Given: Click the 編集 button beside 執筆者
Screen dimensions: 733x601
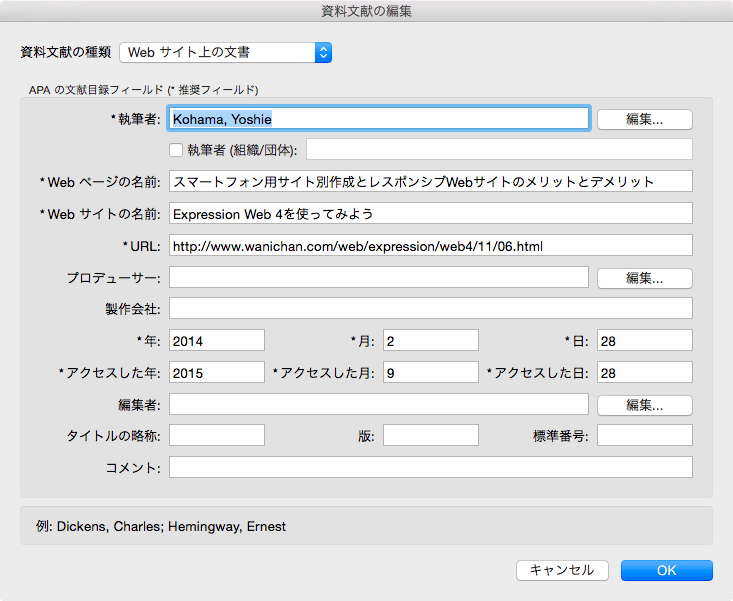Looking at the screenshot, I should 645,119.
